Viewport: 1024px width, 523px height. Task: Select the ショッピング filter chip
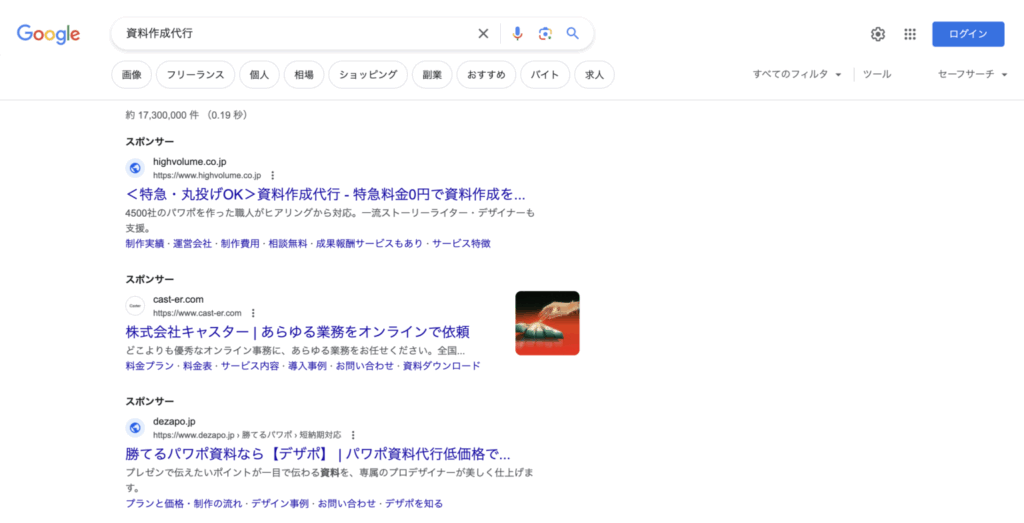[x=368, y=75]
